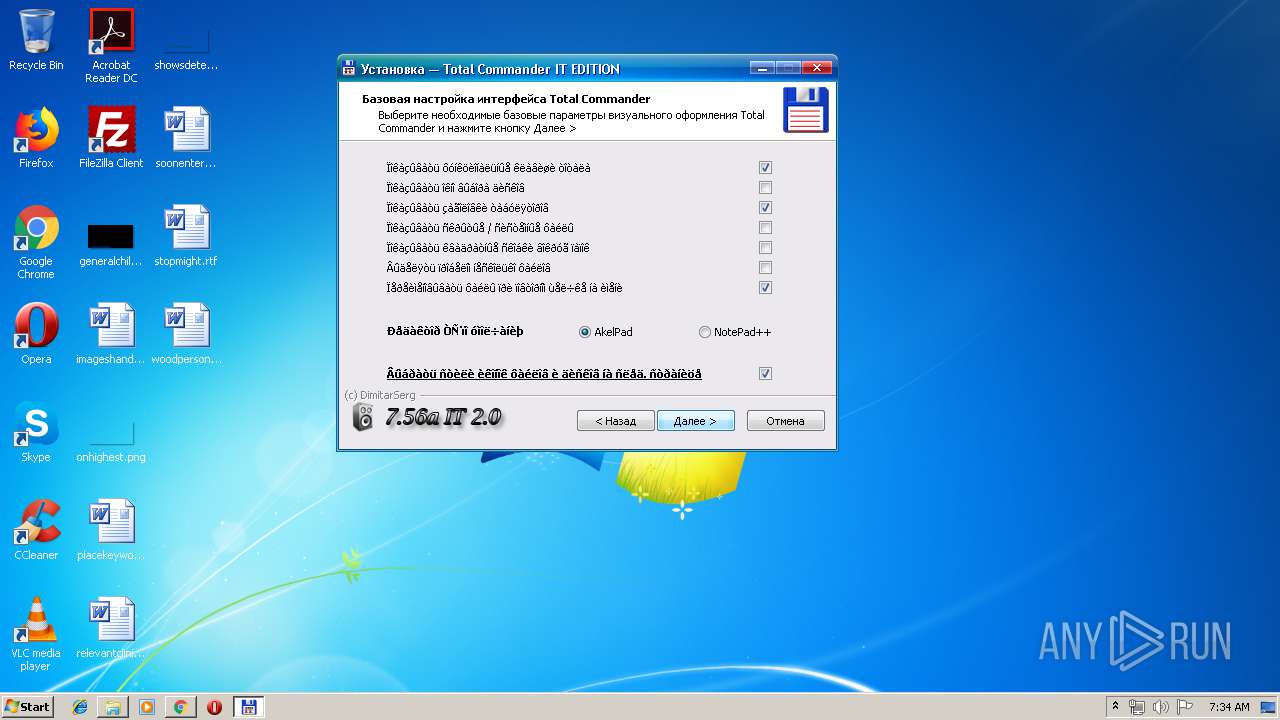The width and height of the screenshot is (1280, 720).
Task: Select the soonenter... document icon
Action: (x=186, y=138)
